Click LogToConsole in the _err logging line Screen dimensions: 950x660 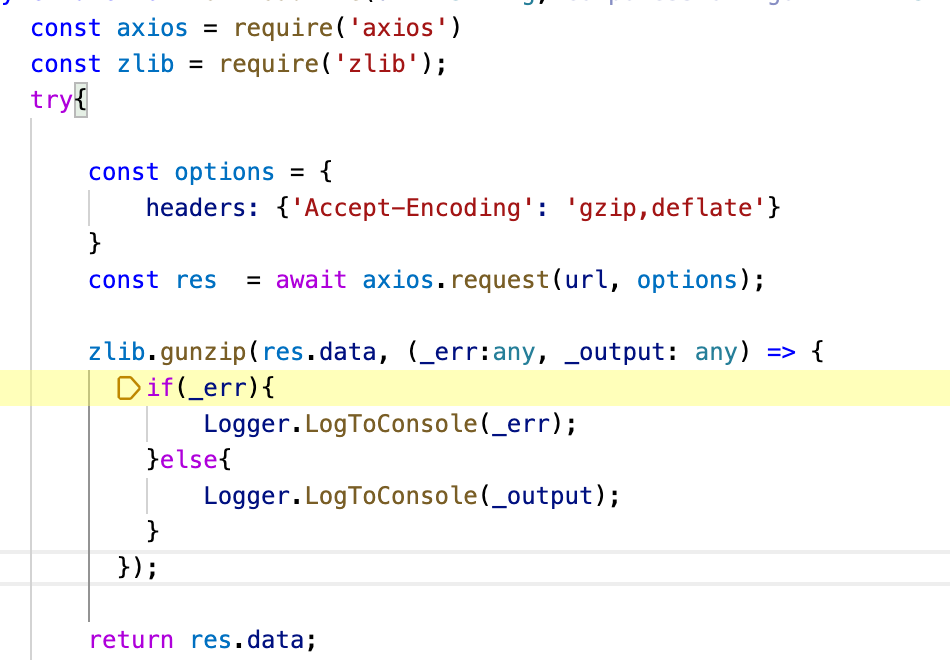[x=391, y=424]
